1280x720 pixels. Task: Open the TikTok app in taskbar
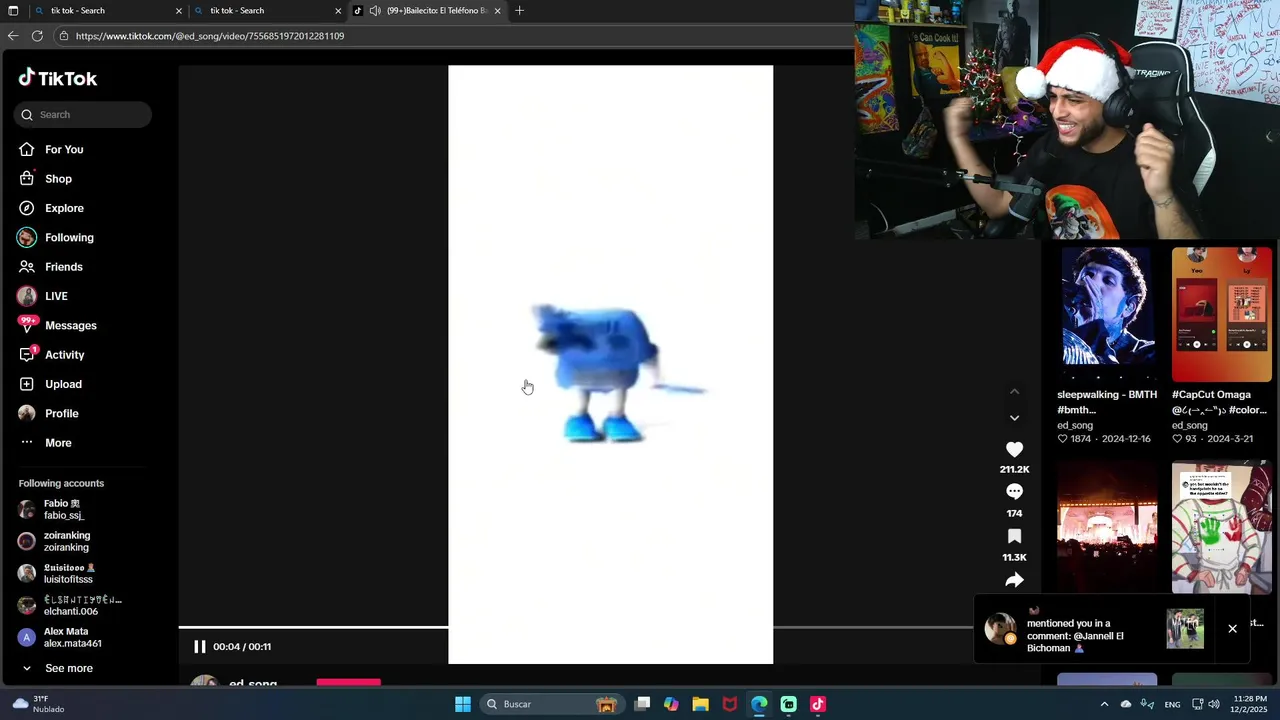(x=818, y=704)
